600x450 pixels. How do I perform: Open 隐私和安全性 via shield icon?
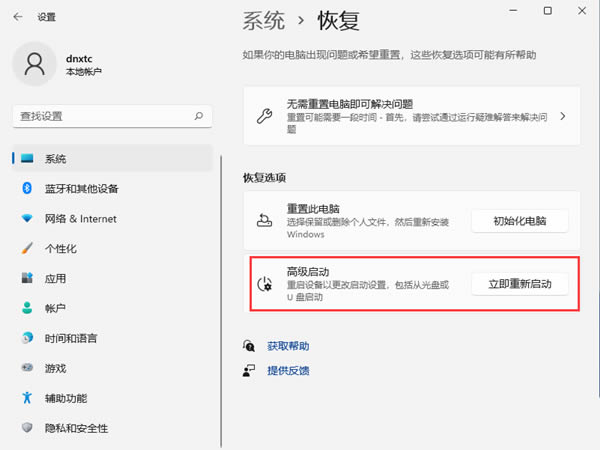[28, 428]
